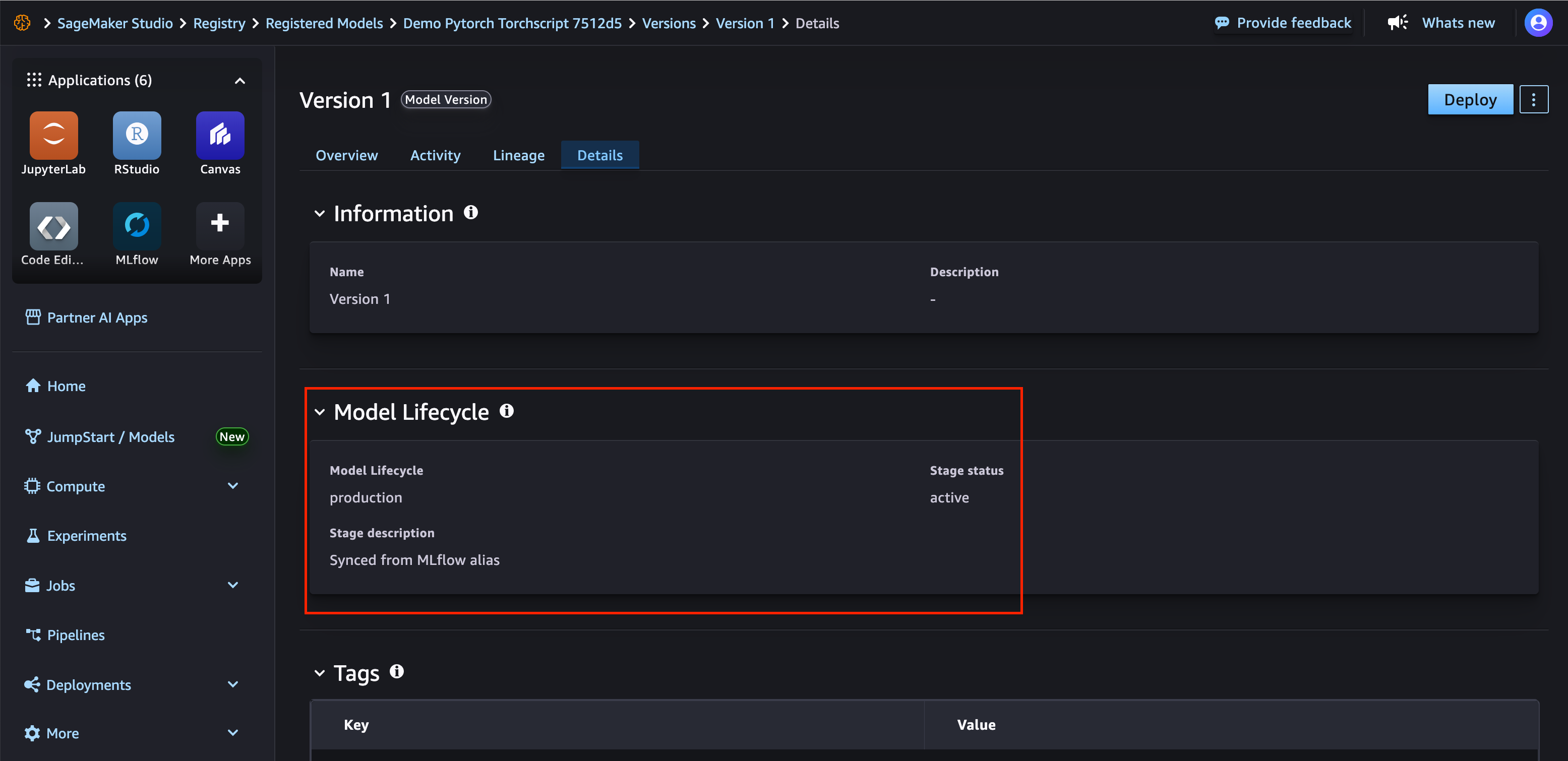Image resolution: width=1568 pixels, height=761 pixels.
Task: Click Provide feedback link
Action: point(1294,23)
